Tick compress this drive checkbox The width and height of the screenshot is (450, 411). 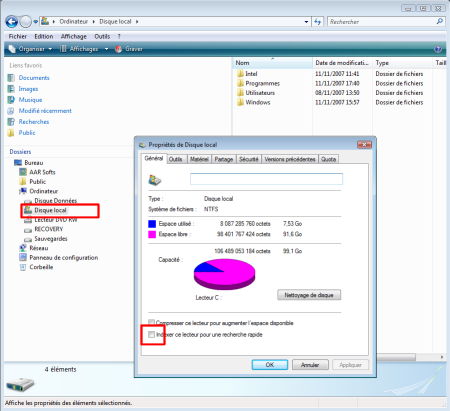pos(151,322)
